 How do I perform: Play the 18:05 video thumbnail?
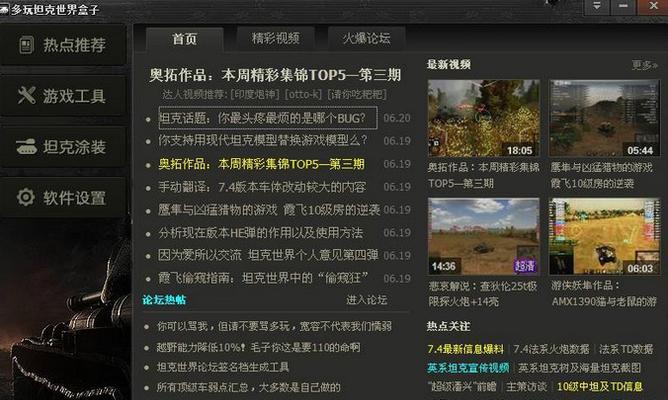(x=484, y=118)
